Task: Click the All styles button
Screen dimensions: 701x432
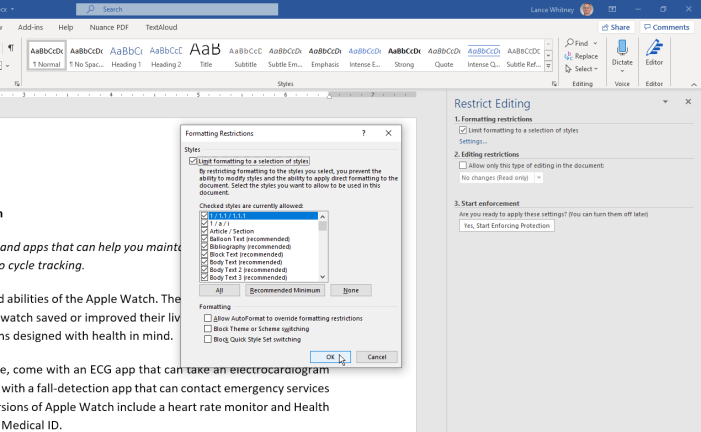Action: 219,290
